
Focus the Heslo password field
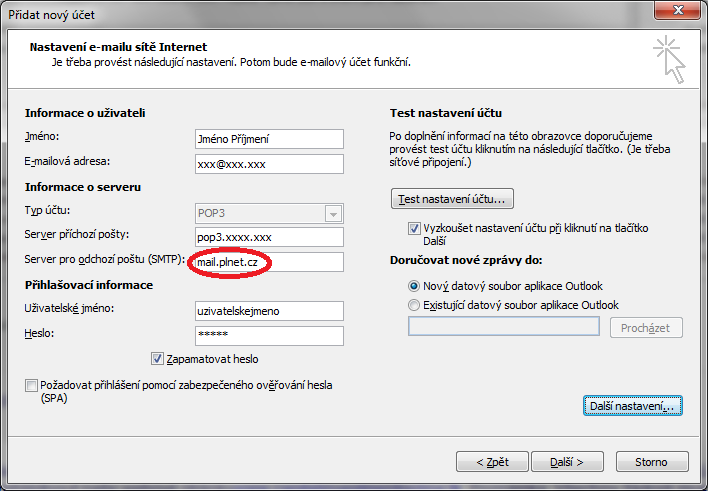tap(269, 335)
